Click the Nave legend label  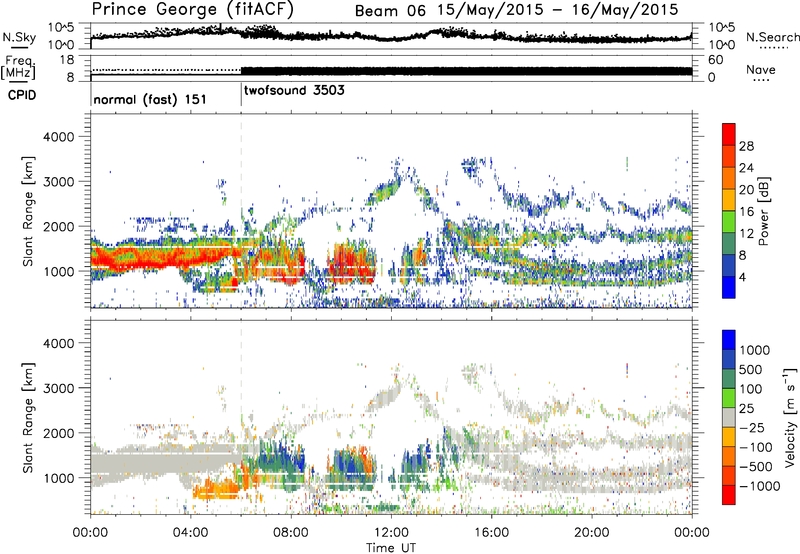pyautogui.click(x=760, y=69)
